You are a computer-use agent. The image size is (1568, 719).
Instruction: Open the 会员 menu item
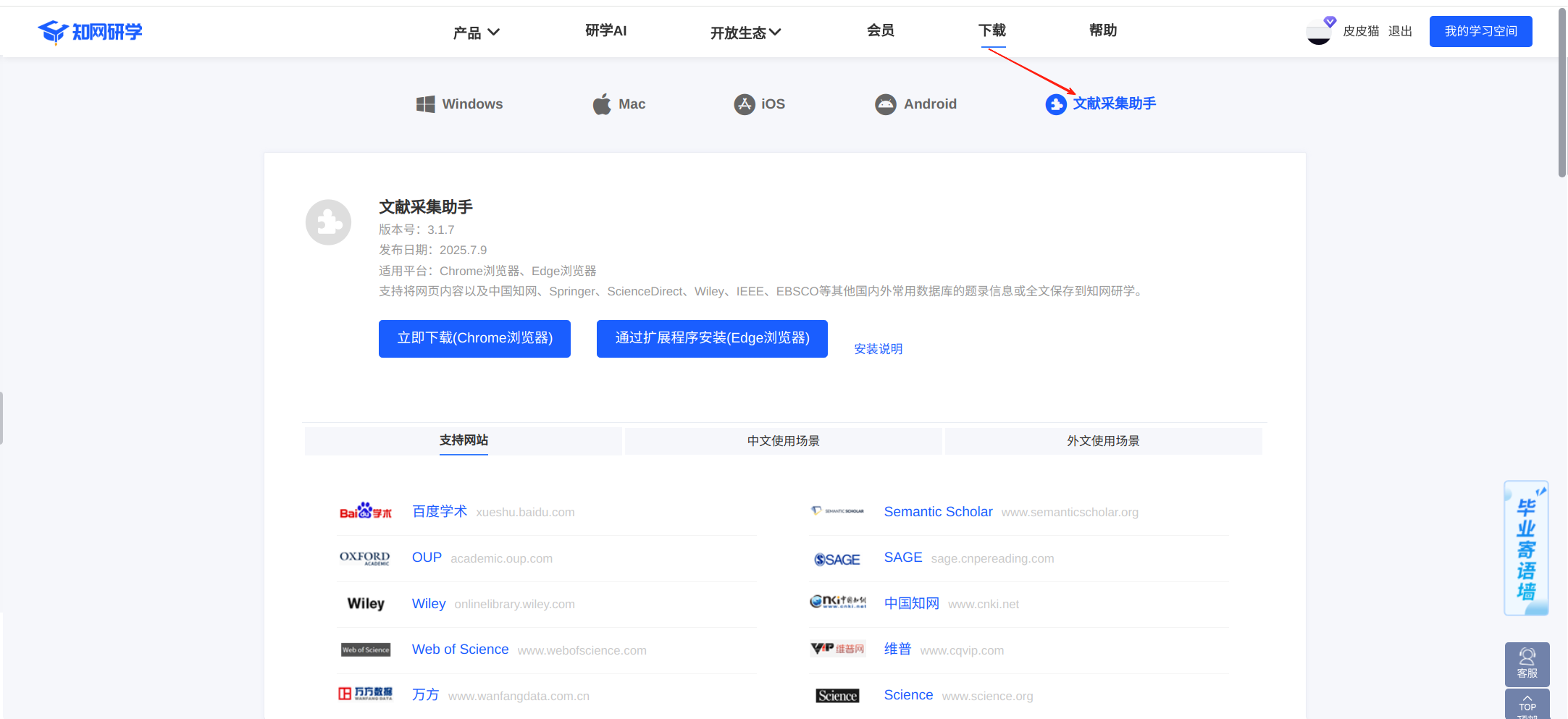click(x=880, y=30)
